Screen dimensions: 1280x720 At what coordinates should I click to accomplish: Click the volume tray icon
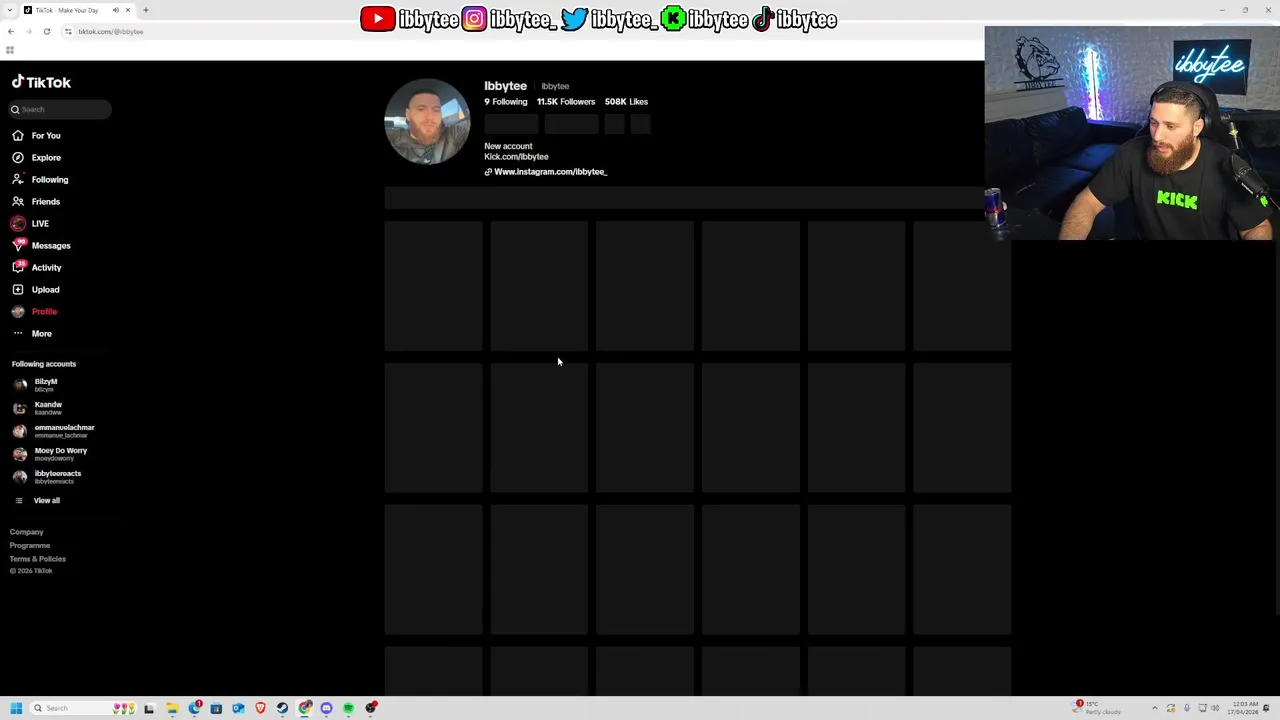click(x=1215, y=708)
